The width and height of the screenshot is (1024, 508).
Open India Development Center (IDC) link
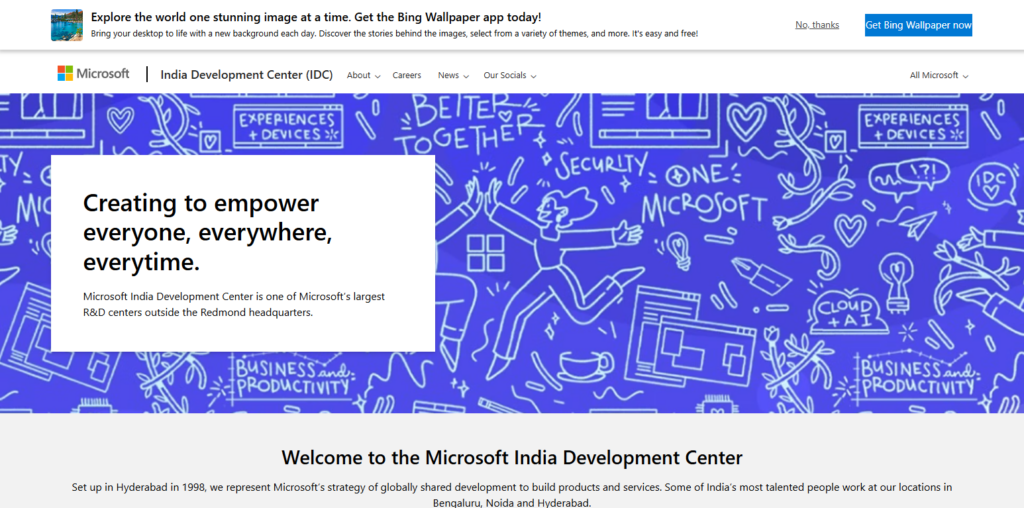tap(246, 74)
